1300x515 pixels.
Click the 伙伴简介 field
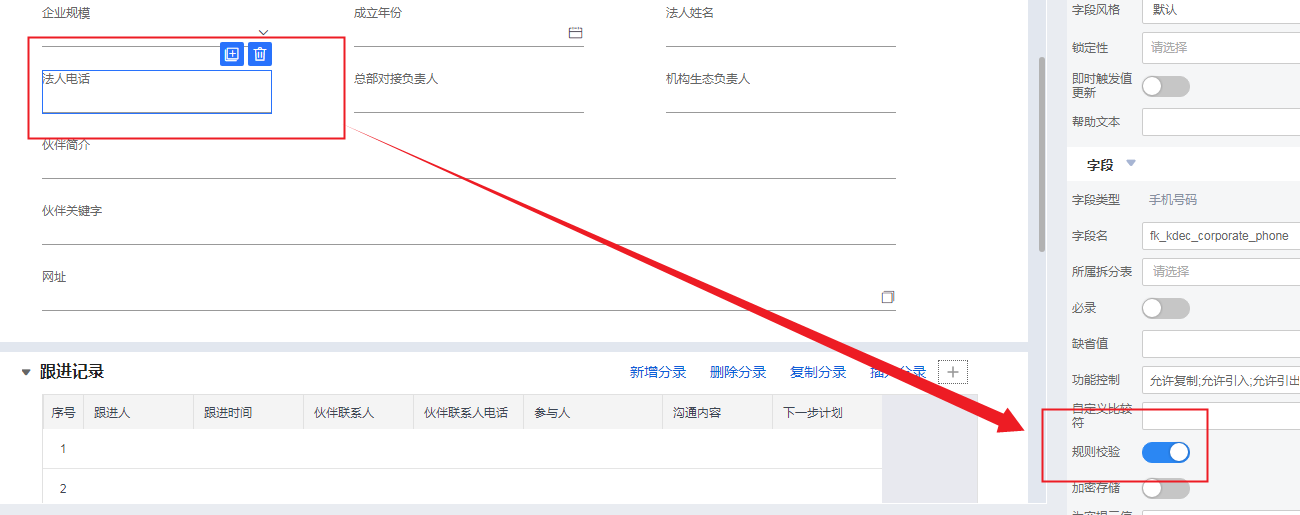tap(469, 157)
